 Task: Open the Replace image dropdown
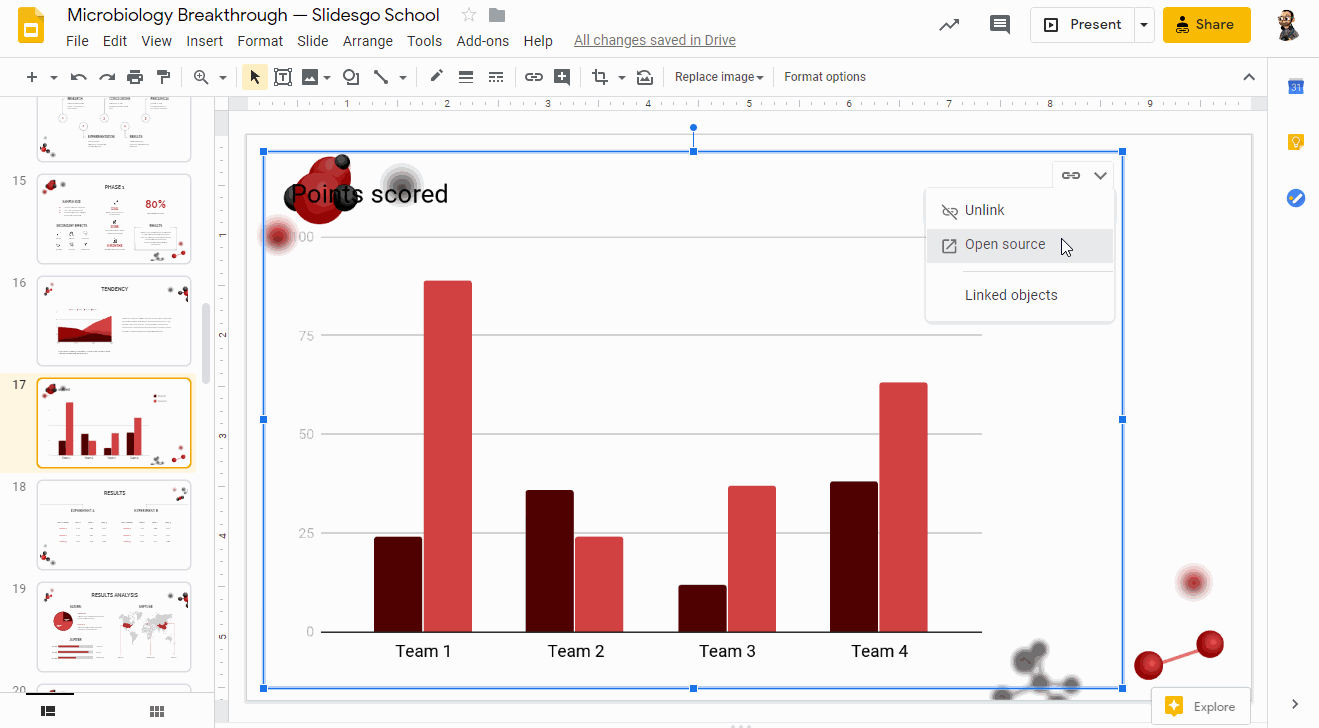pos(719,77)
